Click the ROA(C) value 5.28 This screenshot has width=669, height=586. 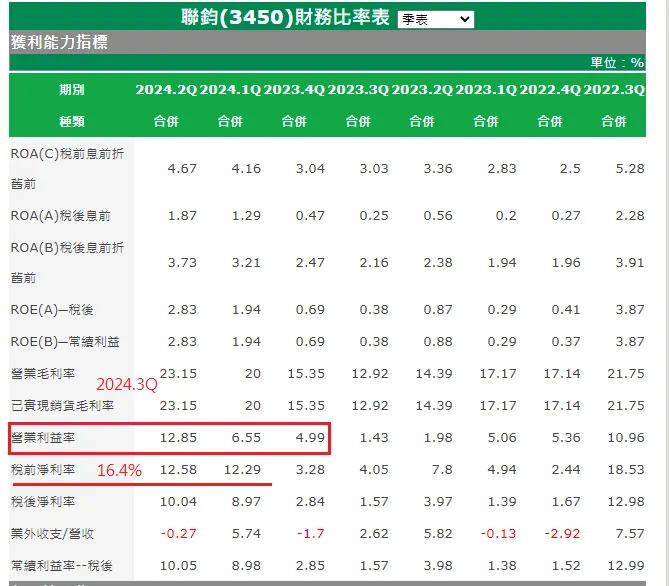point(630,169)
